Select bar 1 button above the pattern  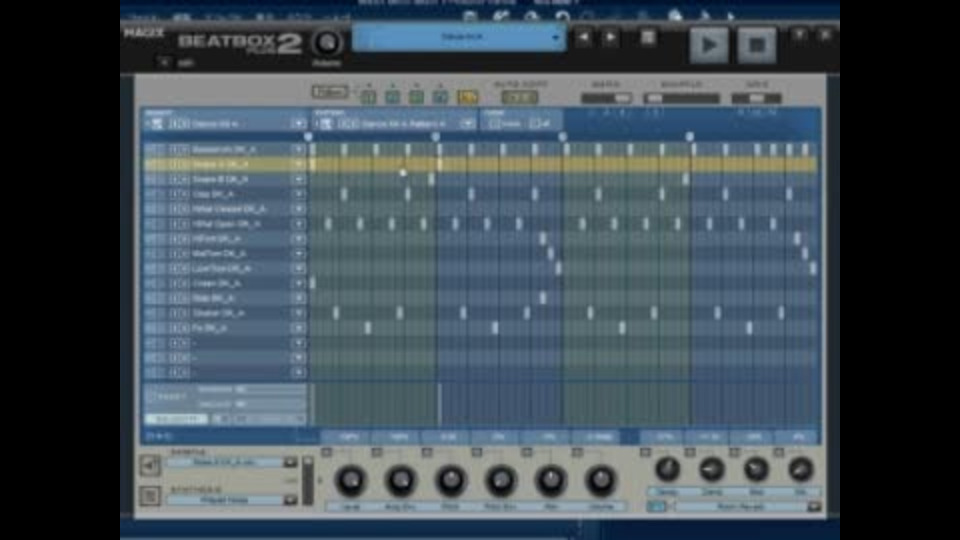coord(368,97)
